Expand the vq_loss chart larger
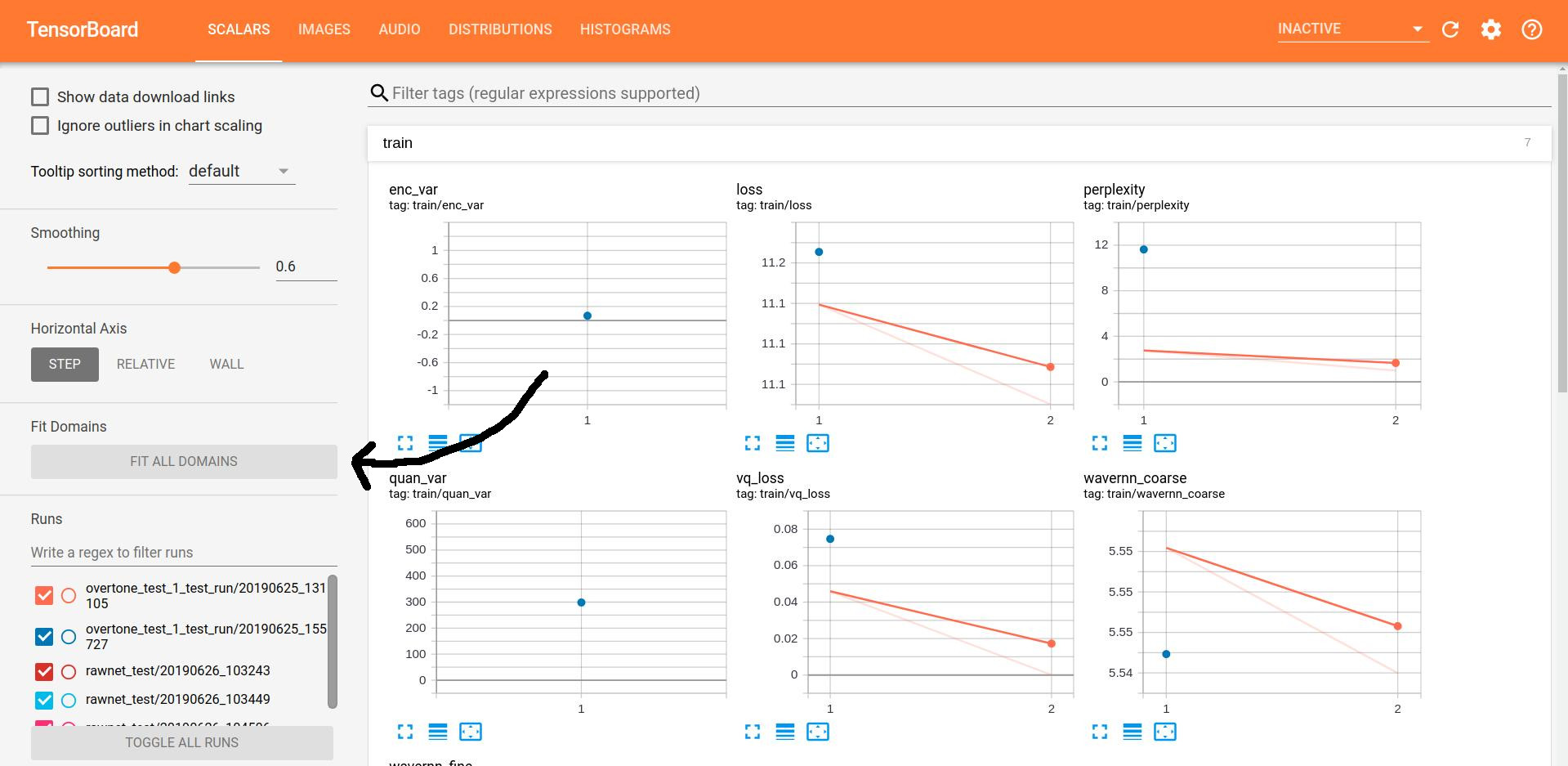This screenshot has width=1568, height=766. tap(751, 732)
